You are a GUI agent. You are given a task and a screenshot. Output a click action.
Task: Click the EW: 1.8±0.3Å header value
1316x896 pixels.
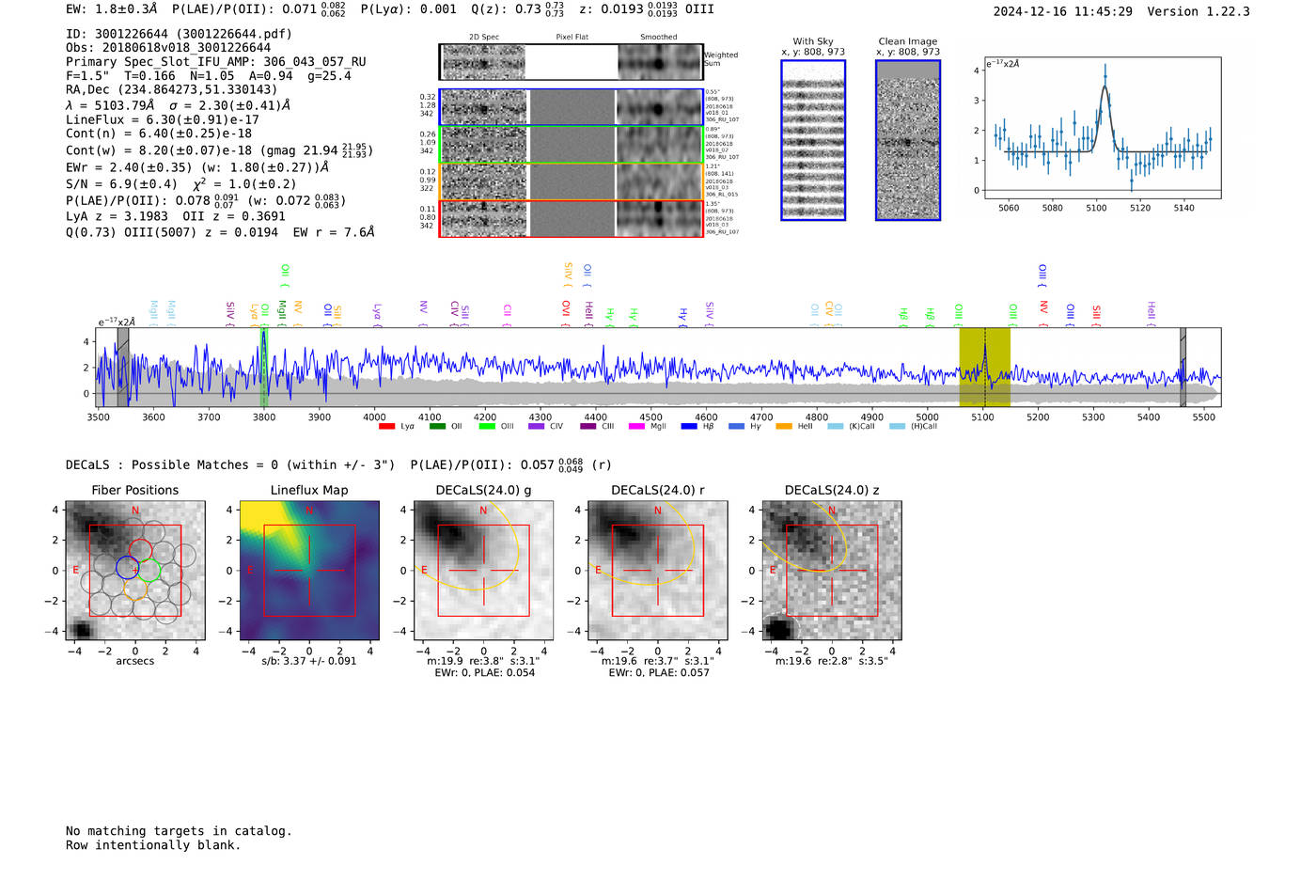coord(112,9)
